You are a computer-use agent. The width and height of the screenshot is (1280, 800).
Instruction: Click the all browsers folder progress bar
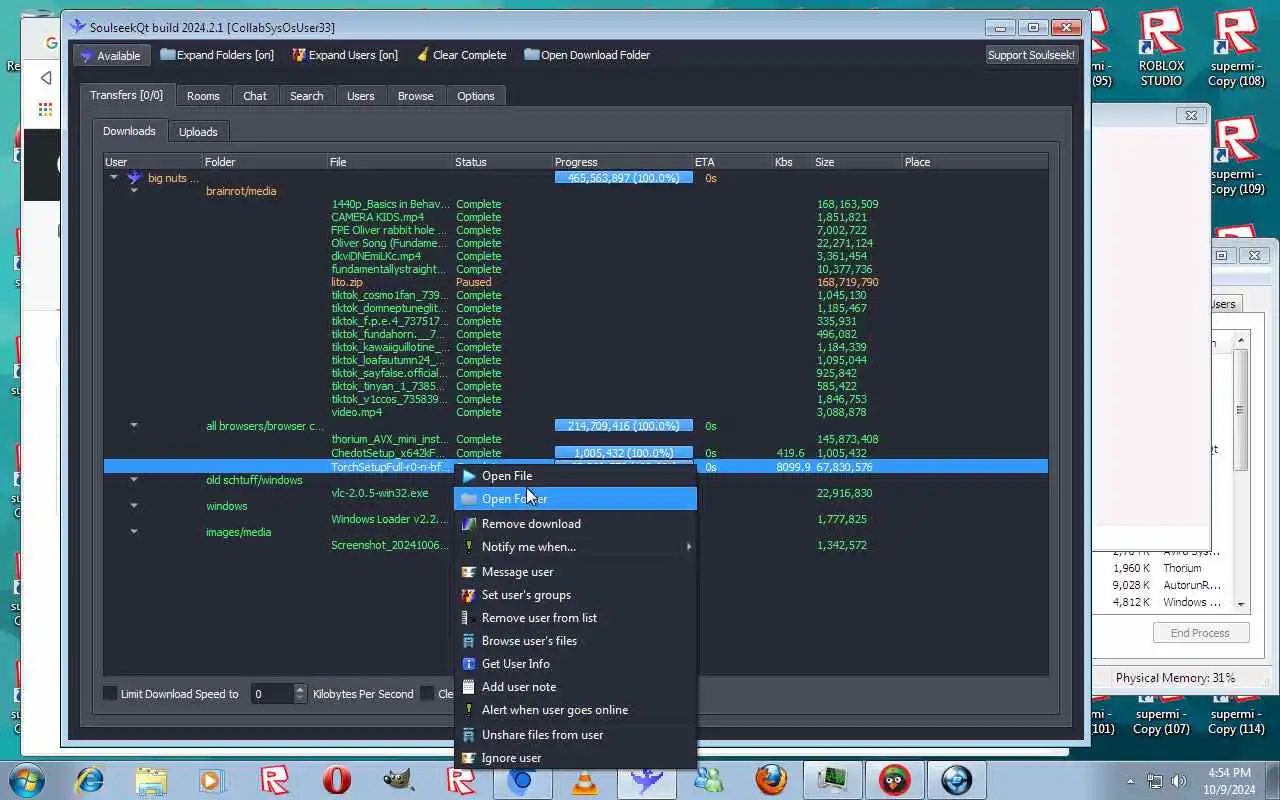(623, 426)
